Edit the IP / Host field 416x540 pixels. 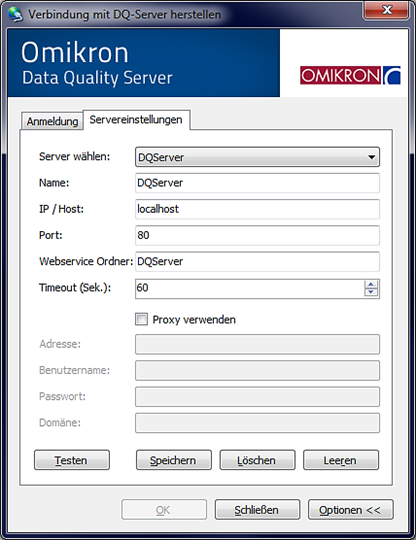[257, 209]
